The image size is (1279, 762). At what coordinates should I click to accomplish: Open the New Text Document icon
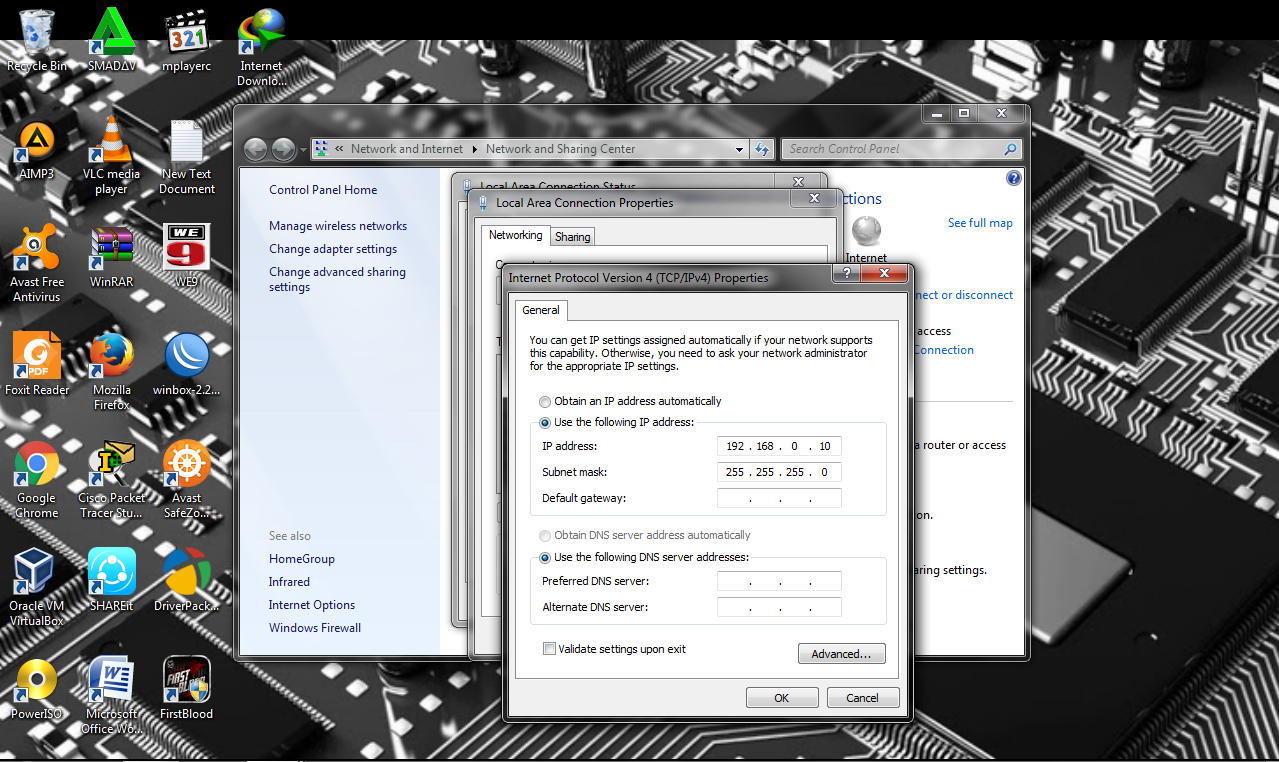pos(187,156)
